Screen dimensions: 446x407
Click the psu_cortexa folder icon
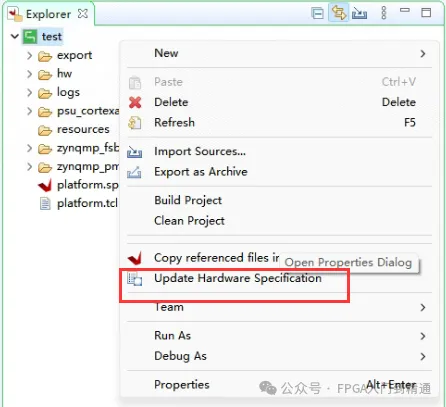(x=45, y=112)
